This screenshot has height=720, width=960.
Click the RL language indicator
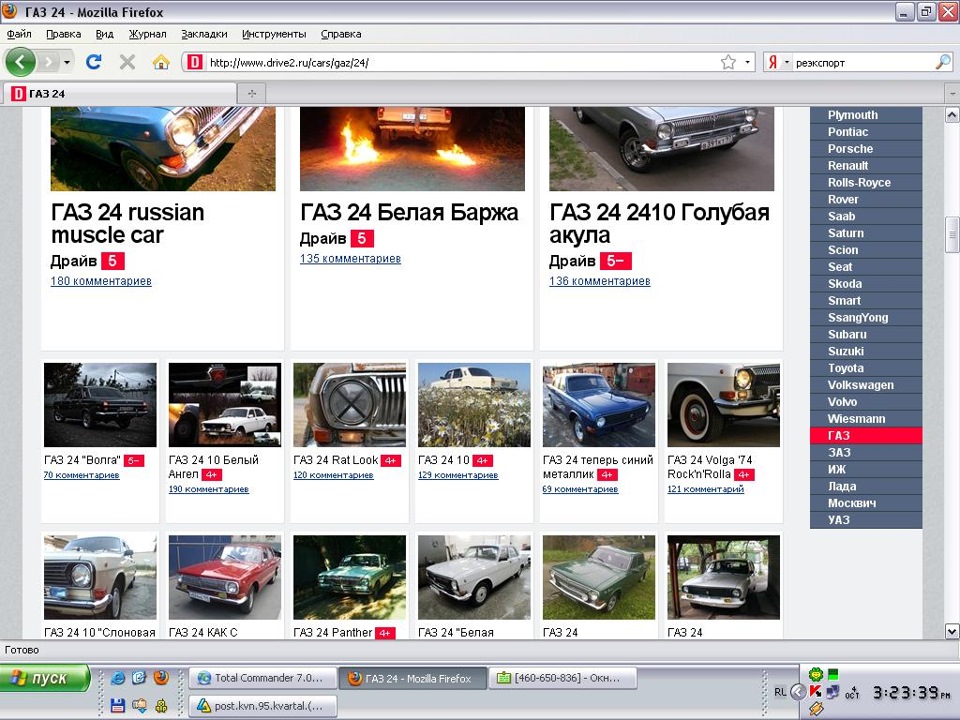coord(780,692)
